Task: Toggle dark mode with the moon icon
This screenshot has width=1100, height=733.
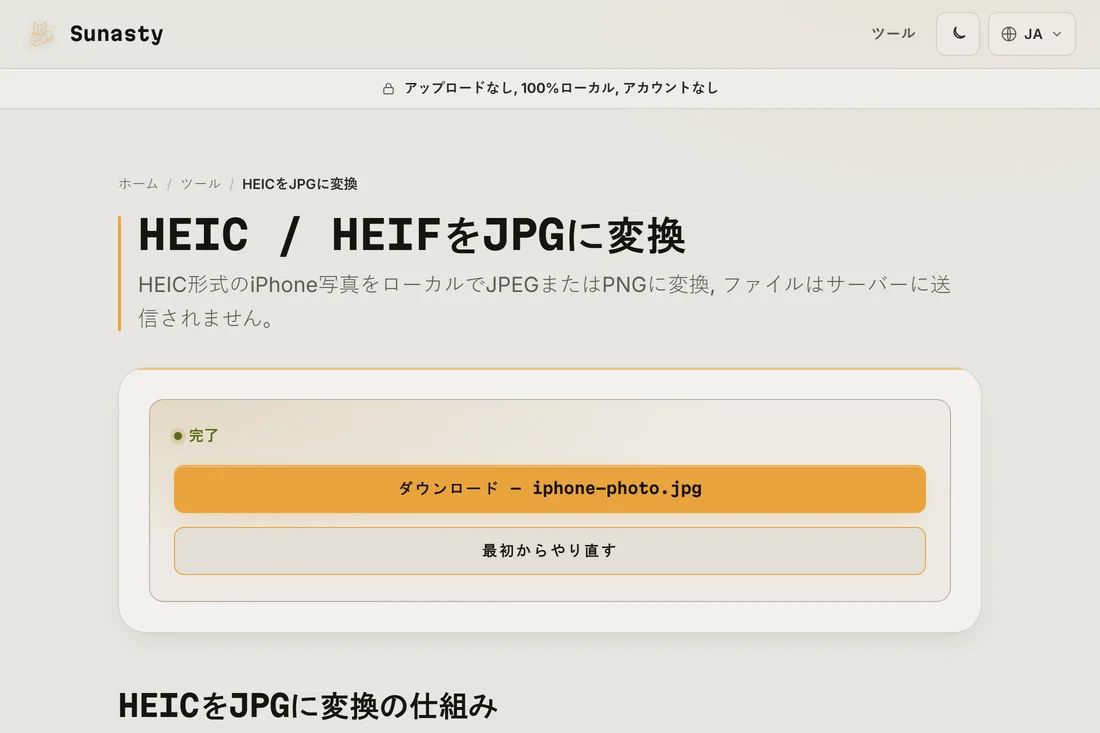Action: click(958, 34)
